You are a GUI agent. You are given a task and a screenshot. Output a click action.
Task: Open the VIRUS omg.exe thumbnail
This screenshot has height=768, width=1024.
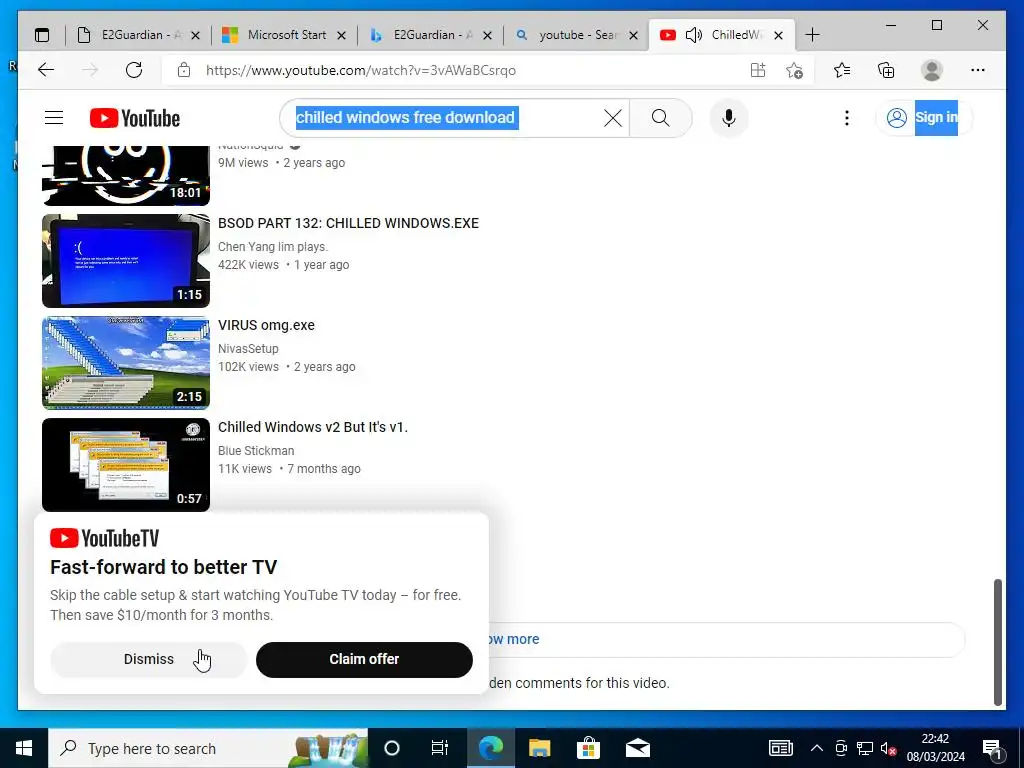point(126,362)
